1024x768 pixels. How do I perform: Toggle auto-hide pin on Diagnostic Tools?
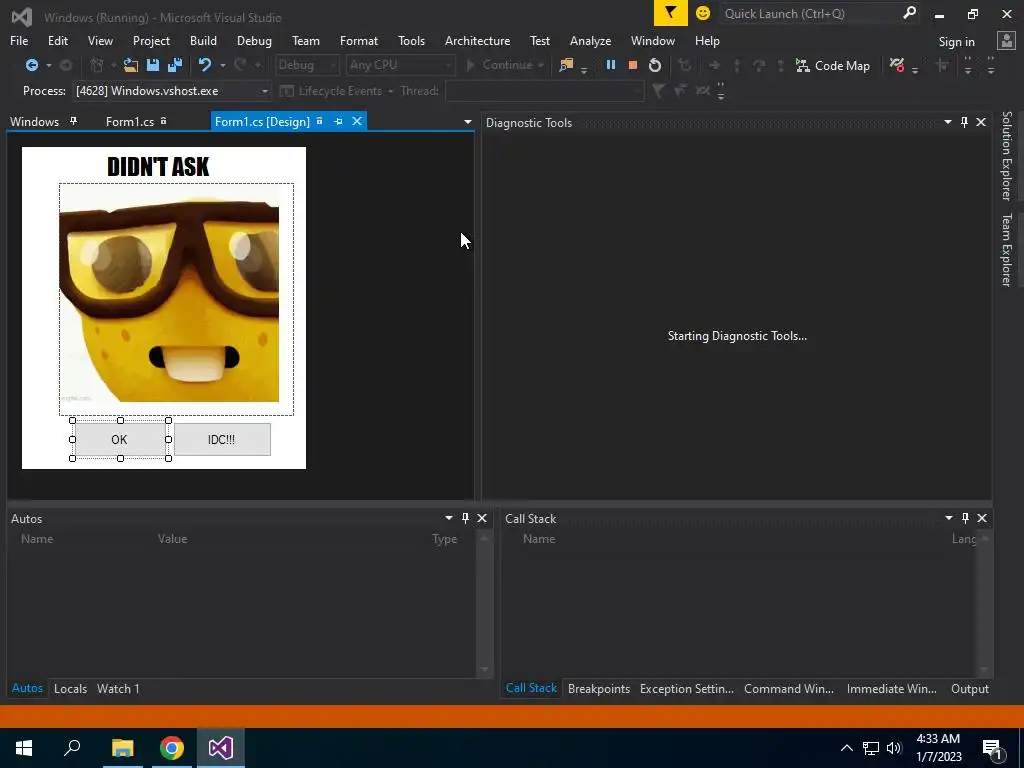(965, 122)
